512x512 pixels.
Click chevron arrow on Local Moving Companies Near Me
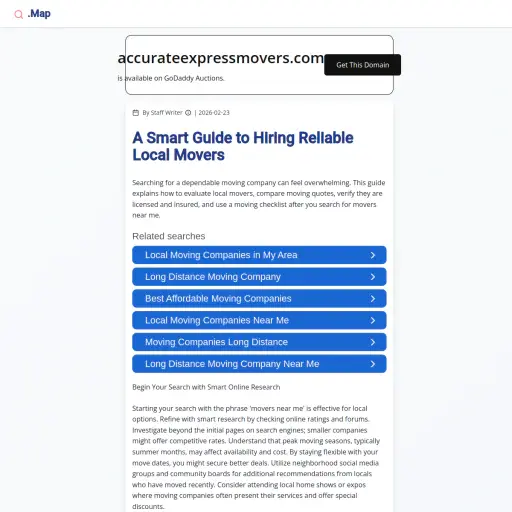[x=373, y=321]
